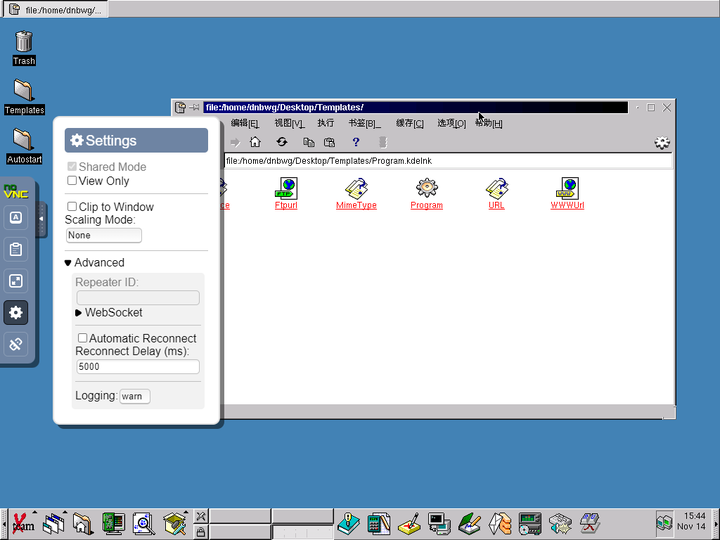Viewport: 720px width, 540px height.
Task: Click the reload icon in file manager toolbar
Action: tap(282, 142)
